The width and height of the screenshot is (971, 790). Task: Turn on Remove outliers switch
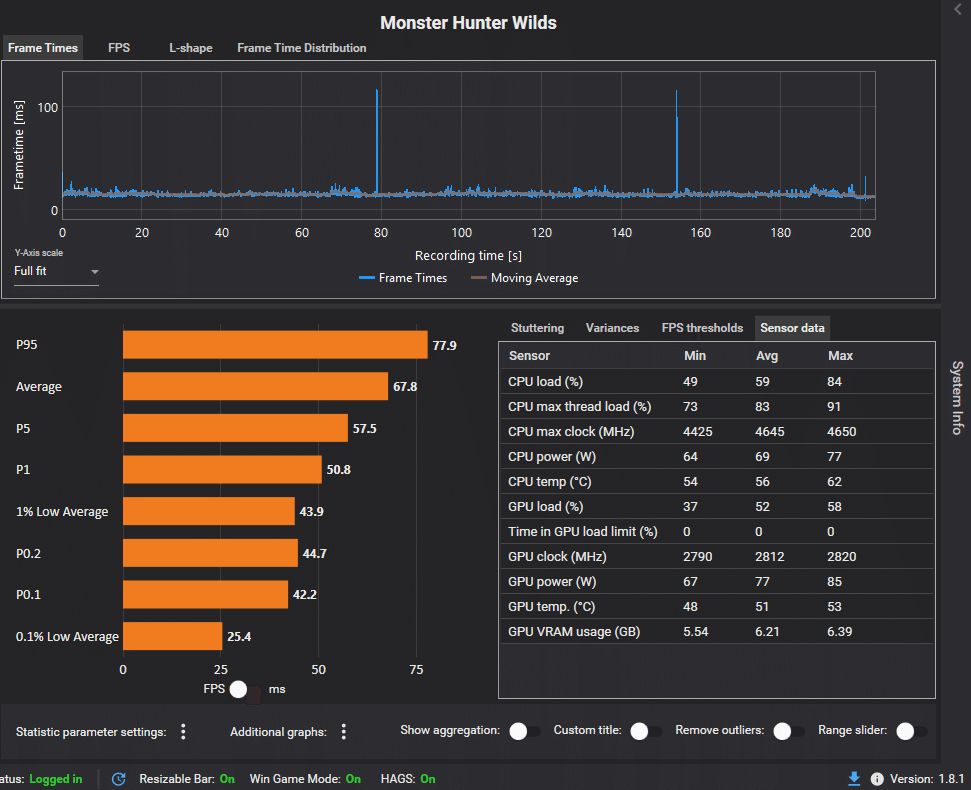point(789,731)
